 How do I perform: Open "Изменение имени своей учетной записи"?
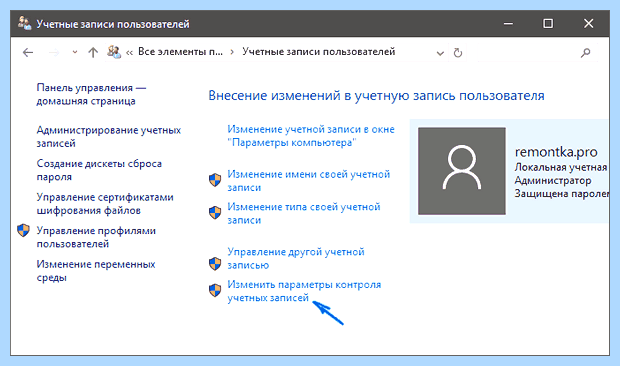pos(308,181)
